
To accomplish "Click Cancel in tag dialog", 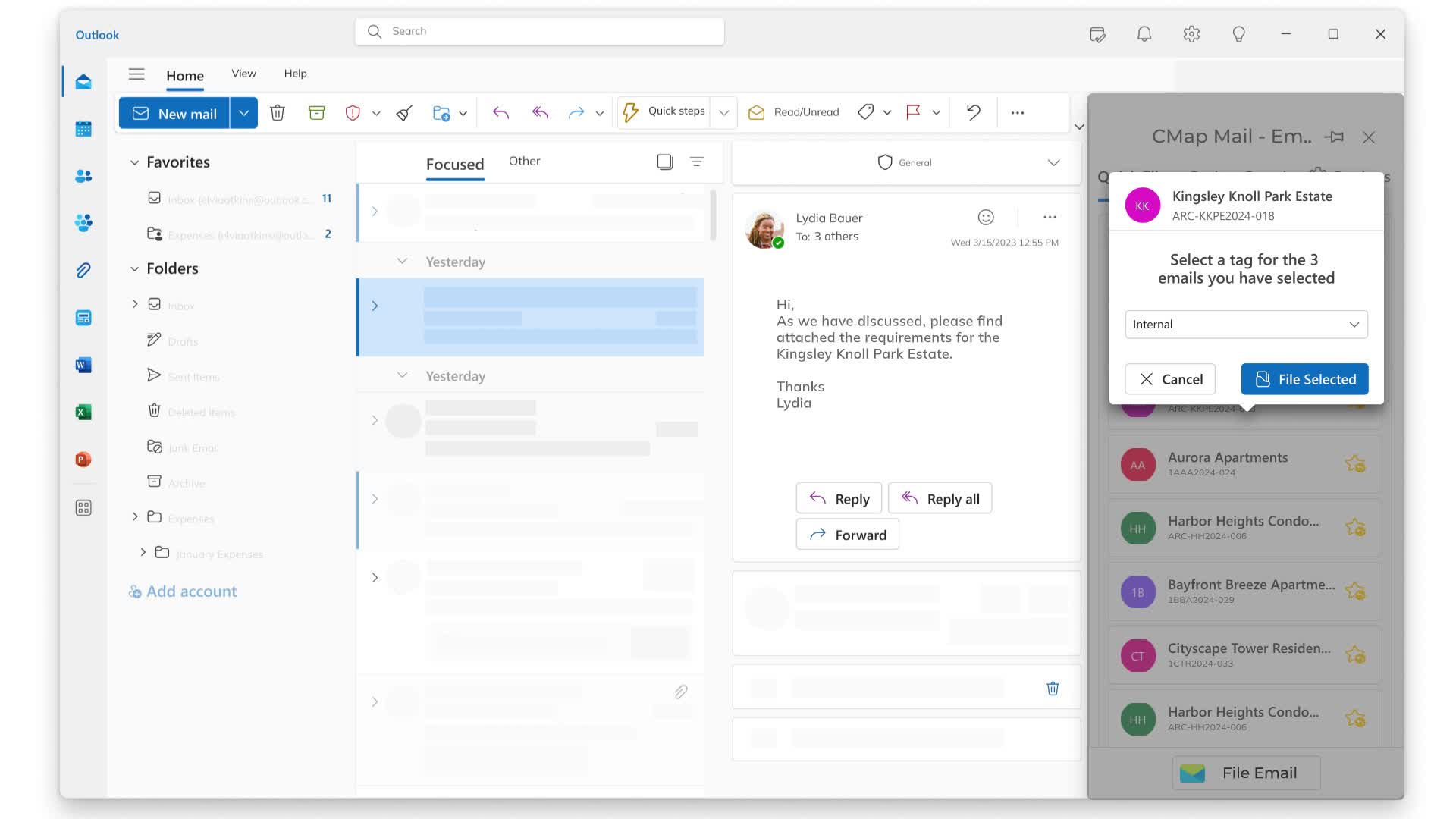I will click(x=1169, y=379).
